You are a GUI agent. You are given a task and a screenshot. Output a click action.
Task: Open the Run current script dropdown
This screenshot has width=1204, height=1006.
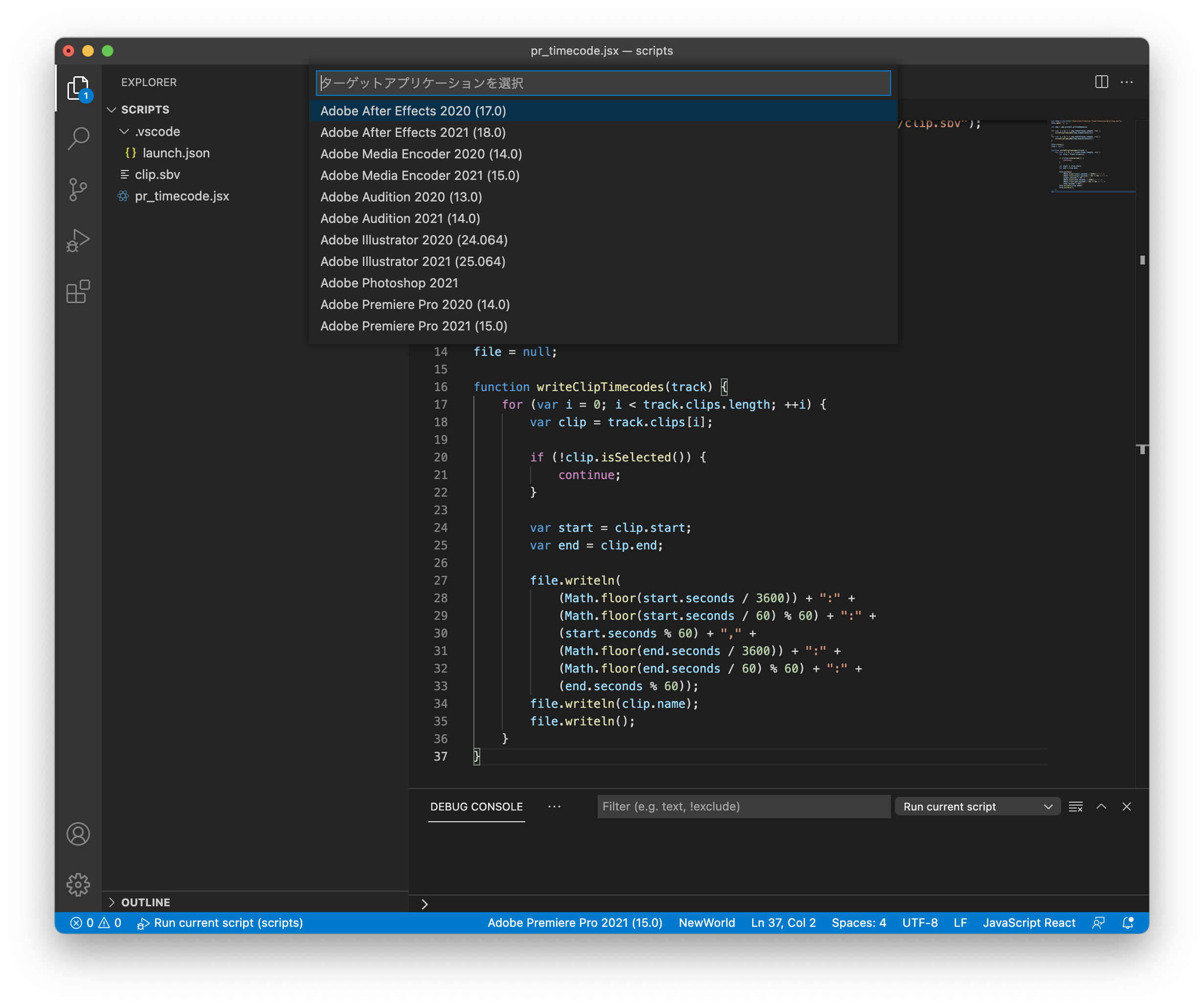[977, 807]
